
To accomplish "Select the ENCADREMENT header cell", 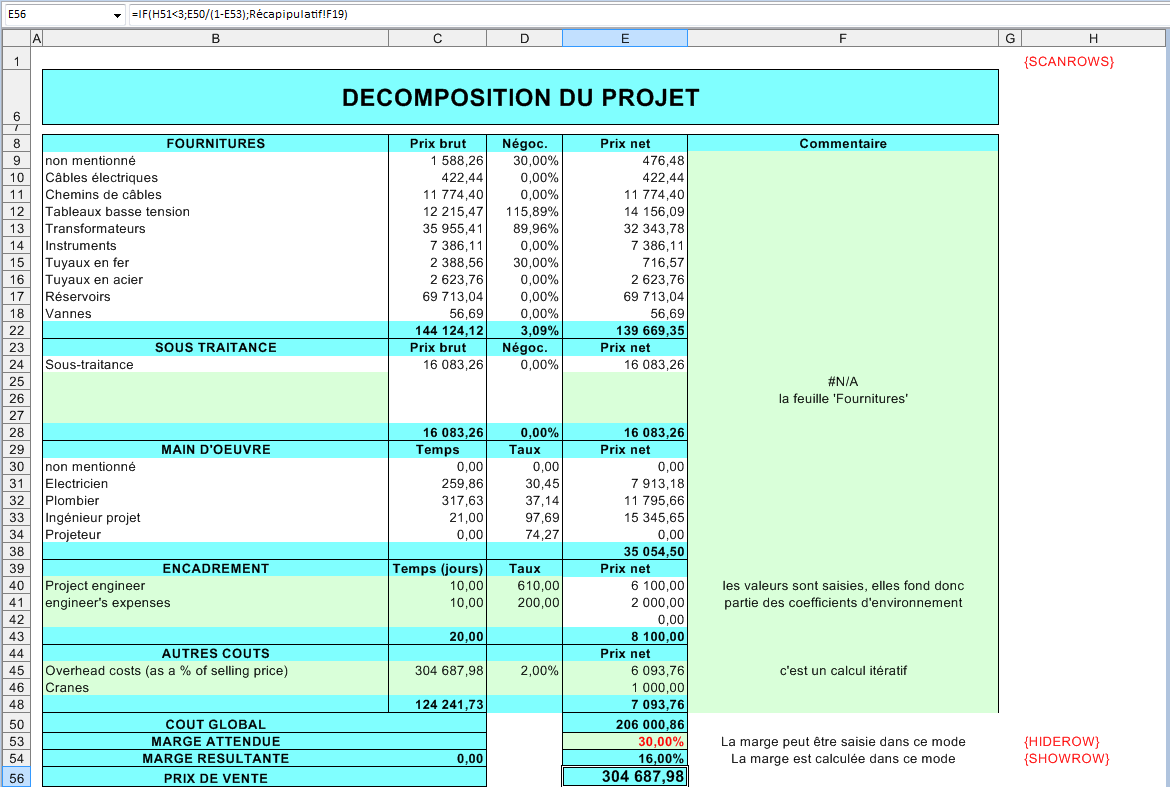I will coord(216,568).
